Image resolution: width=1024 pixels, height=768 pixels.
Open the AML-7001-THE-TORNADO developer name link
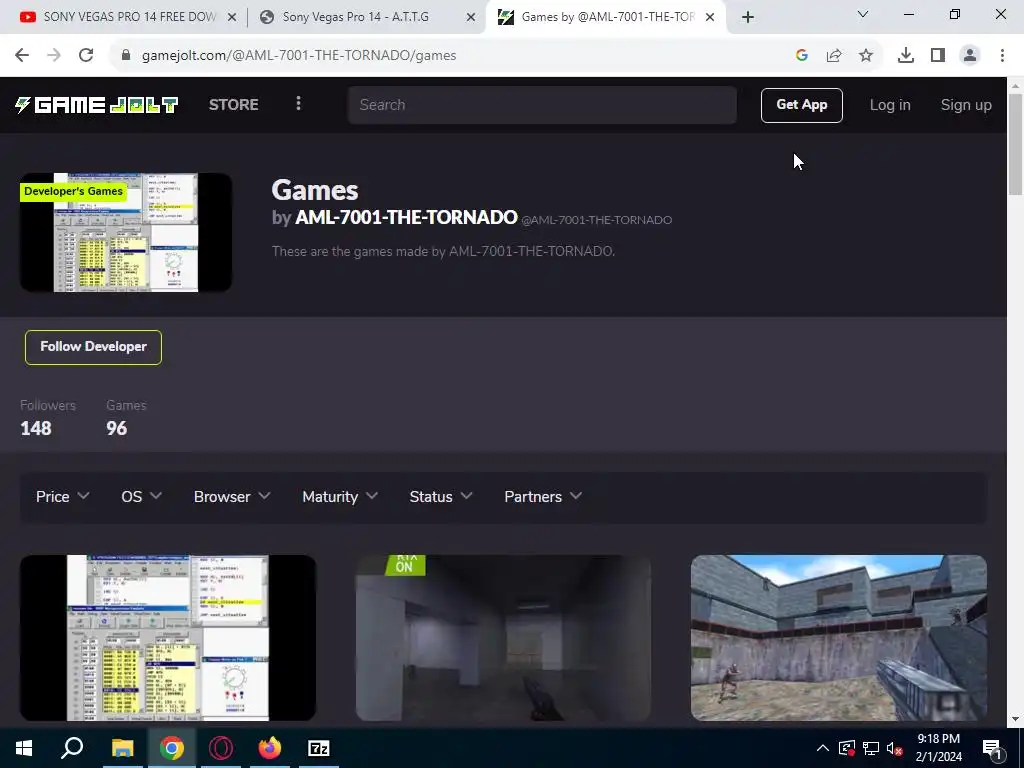406,217
